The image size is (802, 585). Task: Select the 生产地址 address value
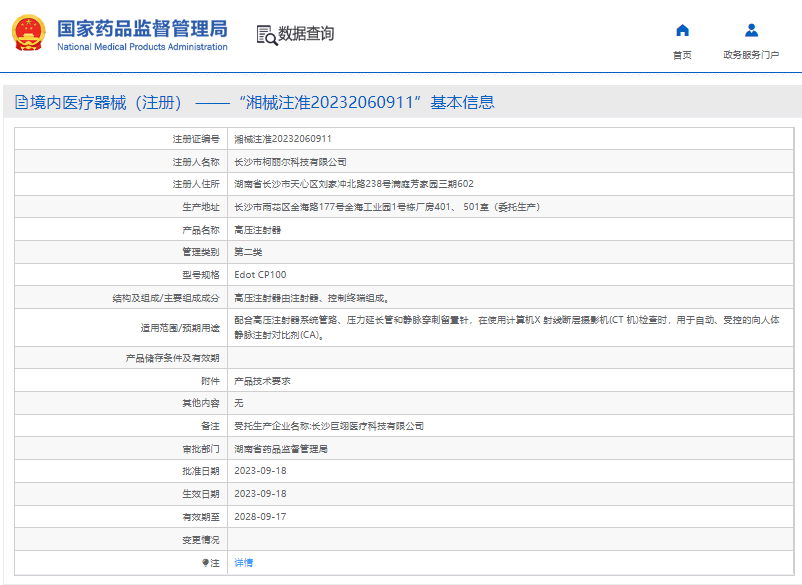click(387, 207)
